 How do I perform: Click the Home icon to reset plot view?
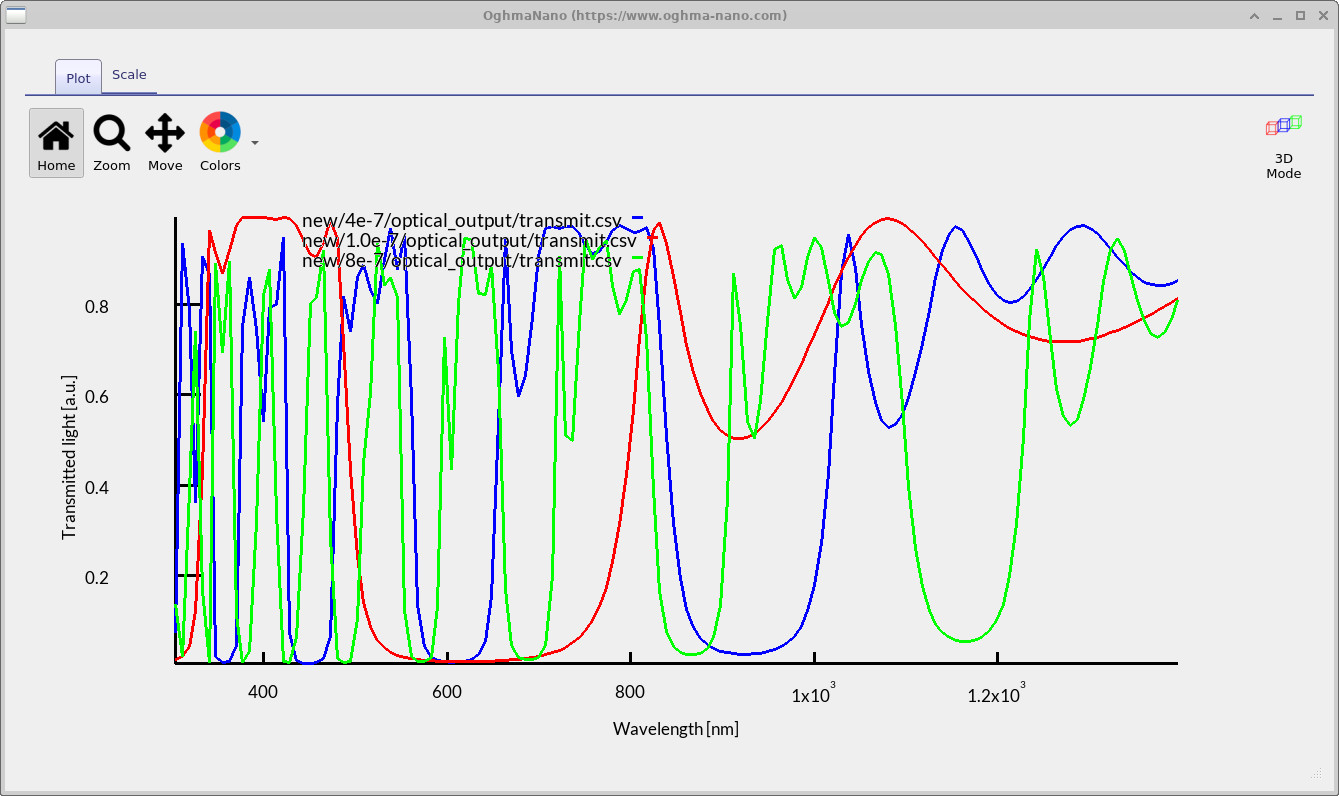(55, 142)
